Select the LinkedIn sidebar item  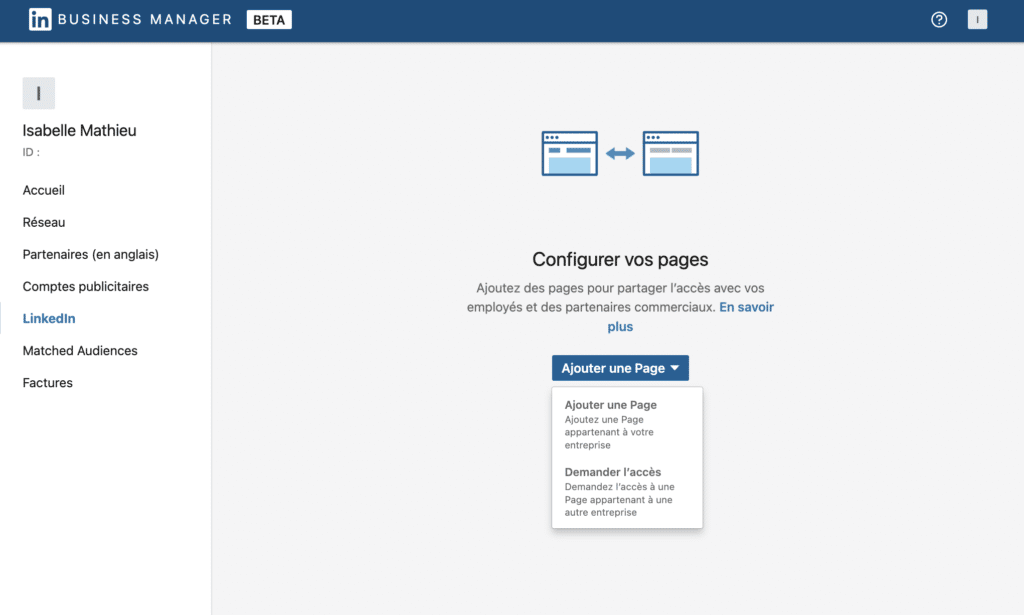point(49,318)
